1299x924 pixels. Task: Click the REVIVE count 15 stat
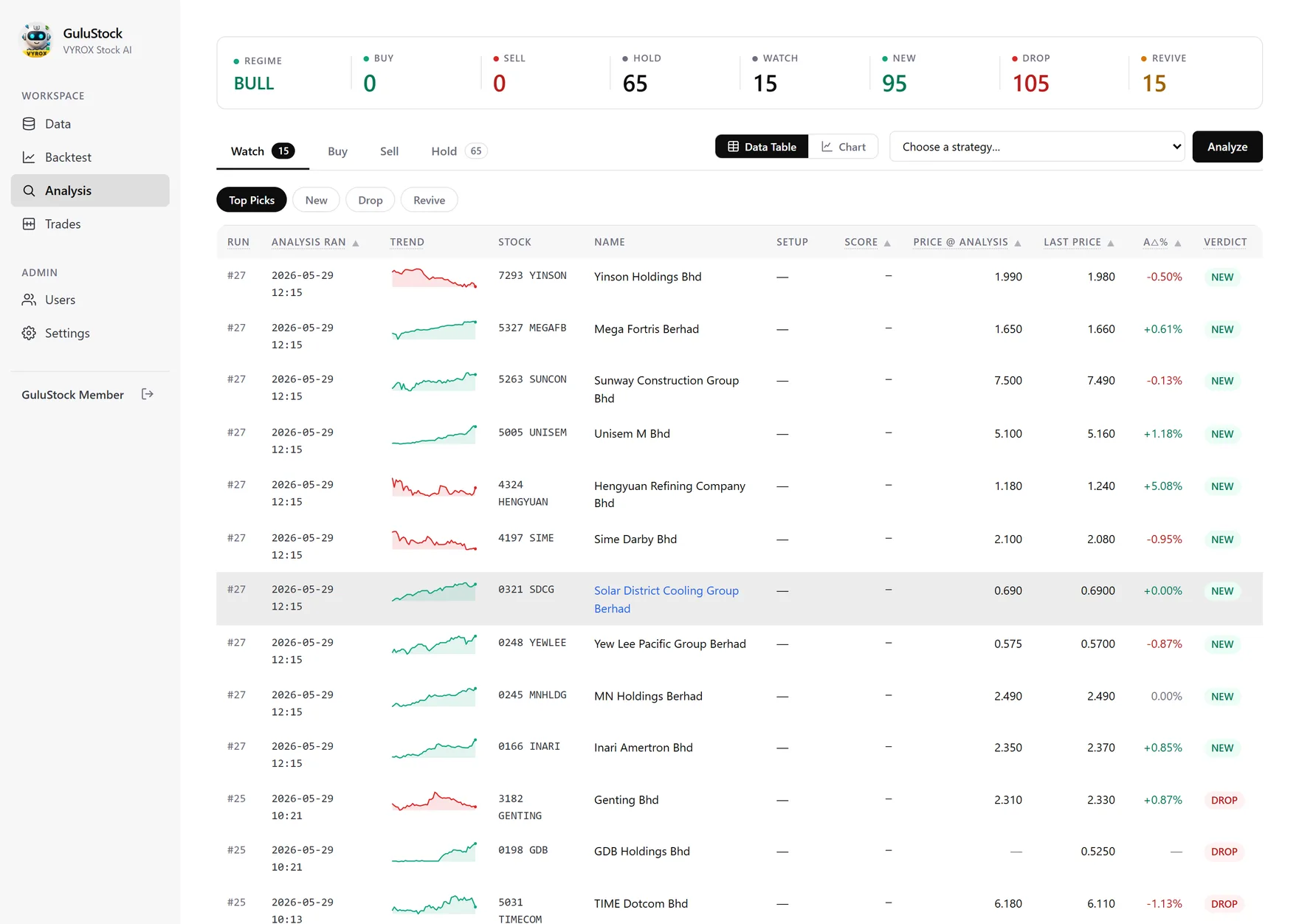click(x=1154, y=83)
